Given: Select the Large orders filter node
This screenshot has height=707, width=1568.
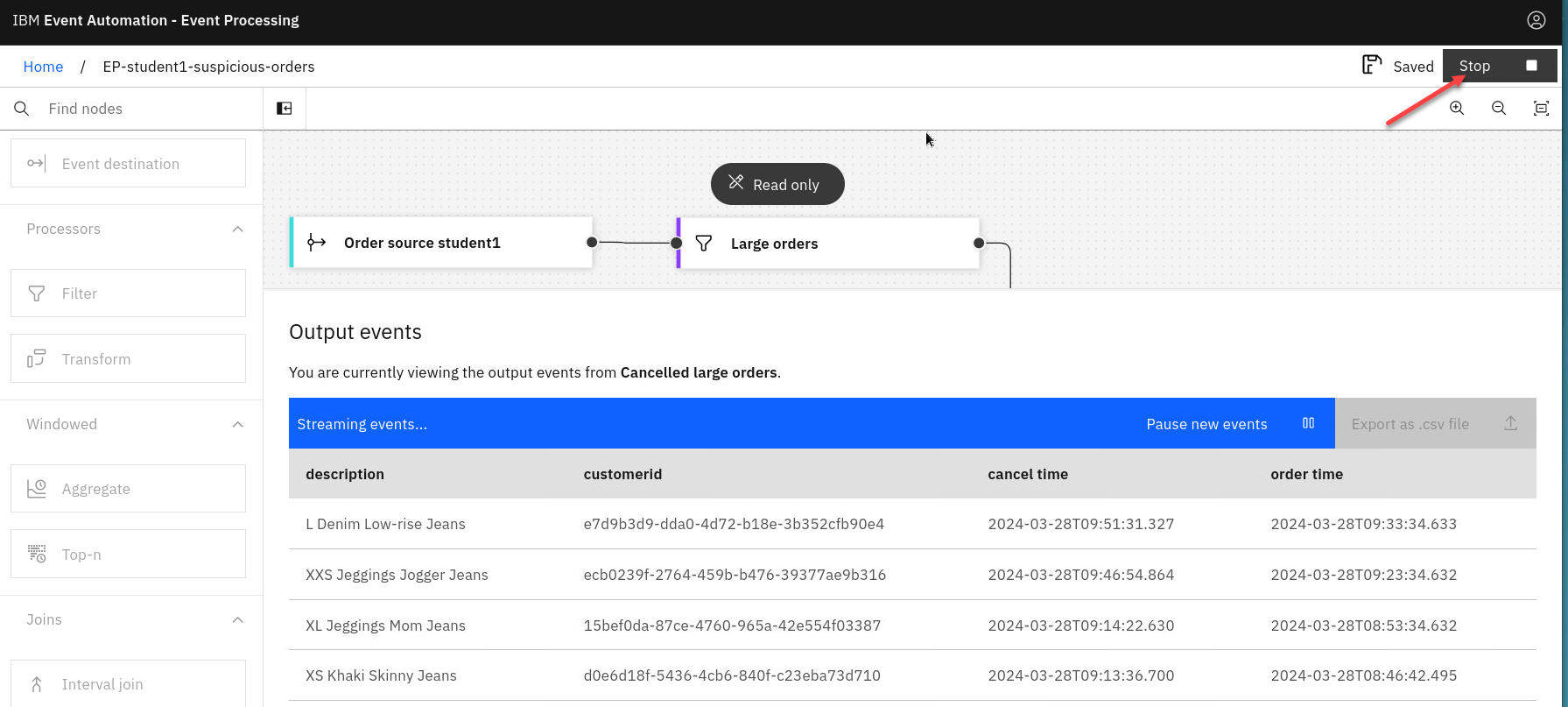Looking at the screenshot, I should [828, 244].
